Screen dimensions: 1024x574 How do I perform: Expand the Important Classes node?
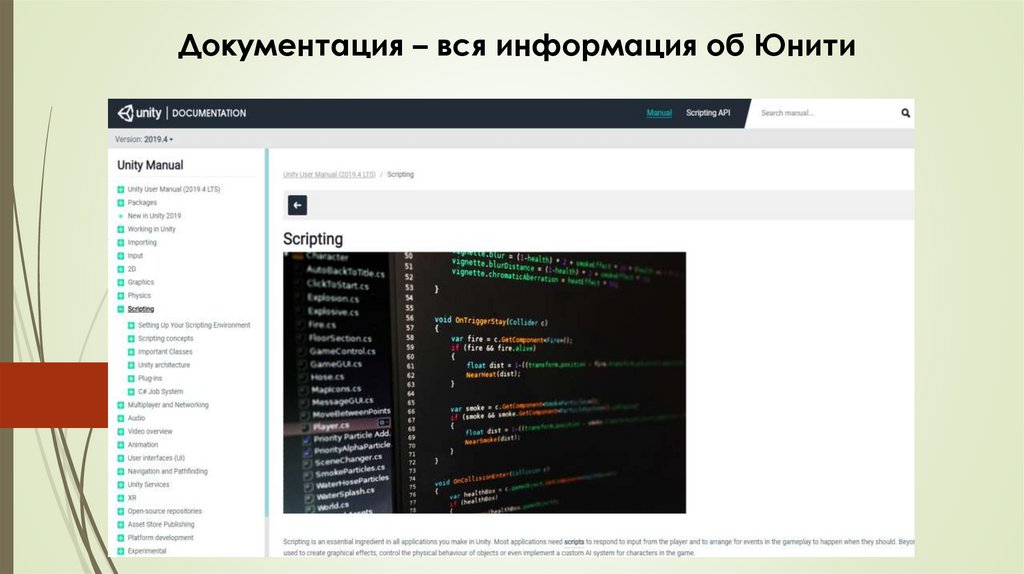(131, 352)
